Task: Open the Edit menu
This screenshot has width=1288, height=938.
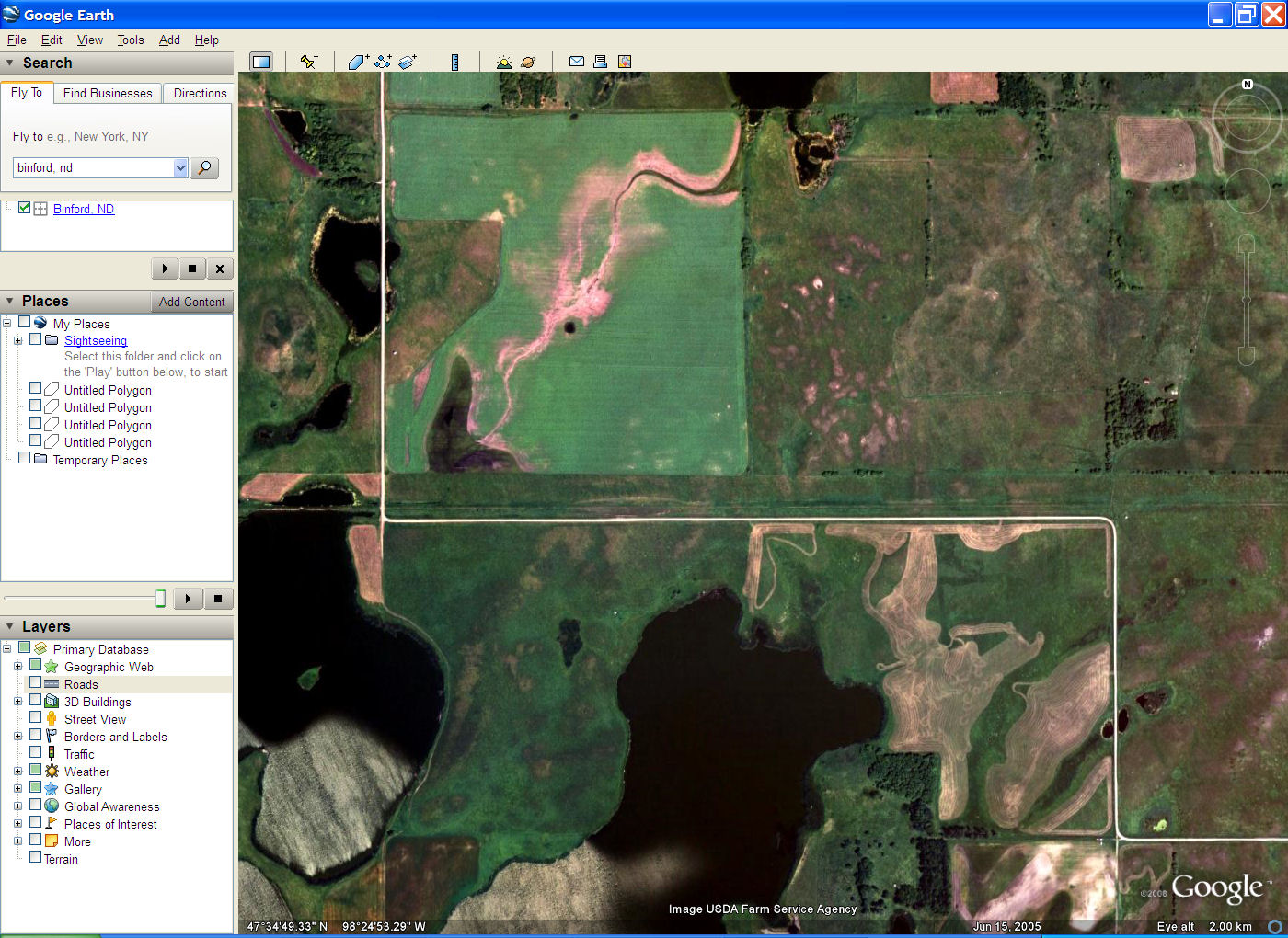Action: tap(52, 40)
